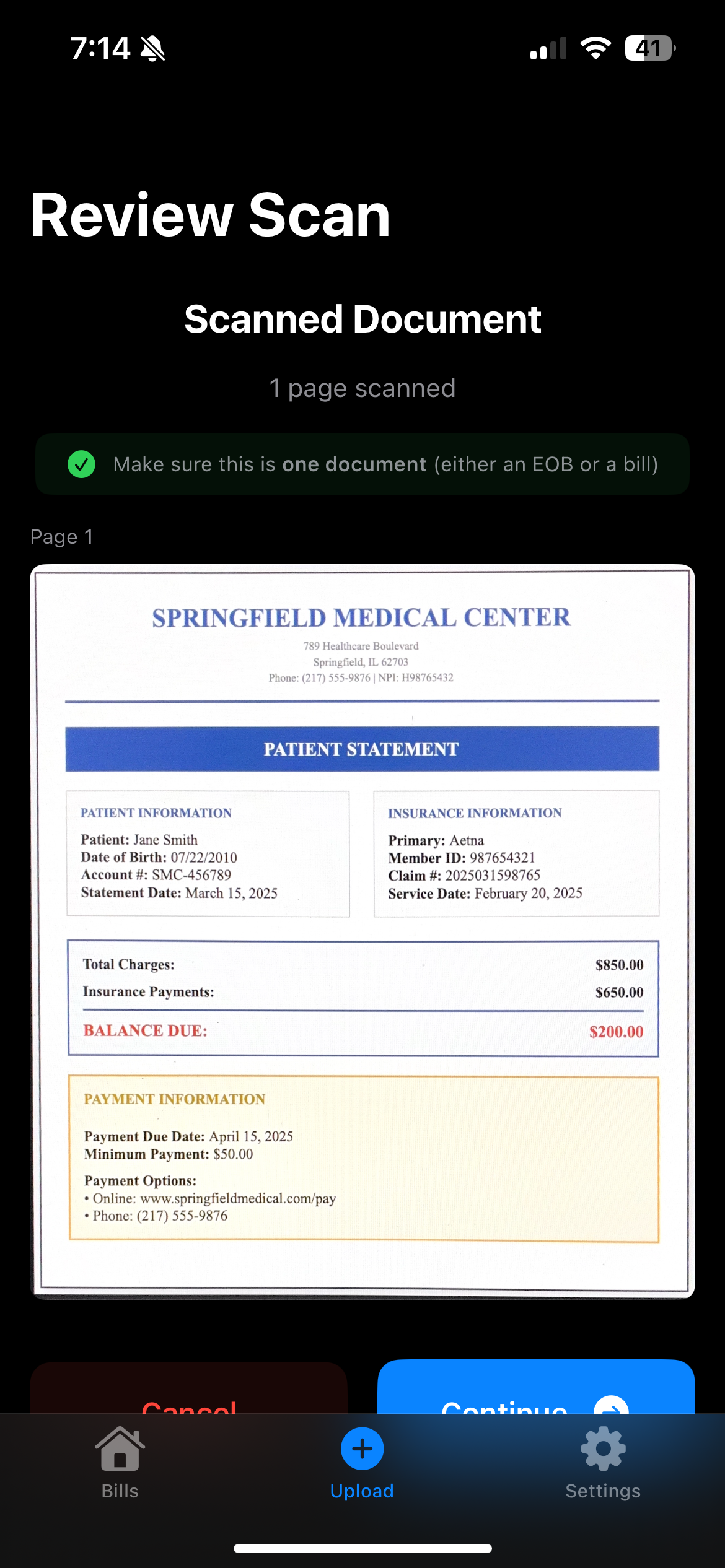Tap the one document reminder banner
The image size is (725, 1568).
(362, 464)
